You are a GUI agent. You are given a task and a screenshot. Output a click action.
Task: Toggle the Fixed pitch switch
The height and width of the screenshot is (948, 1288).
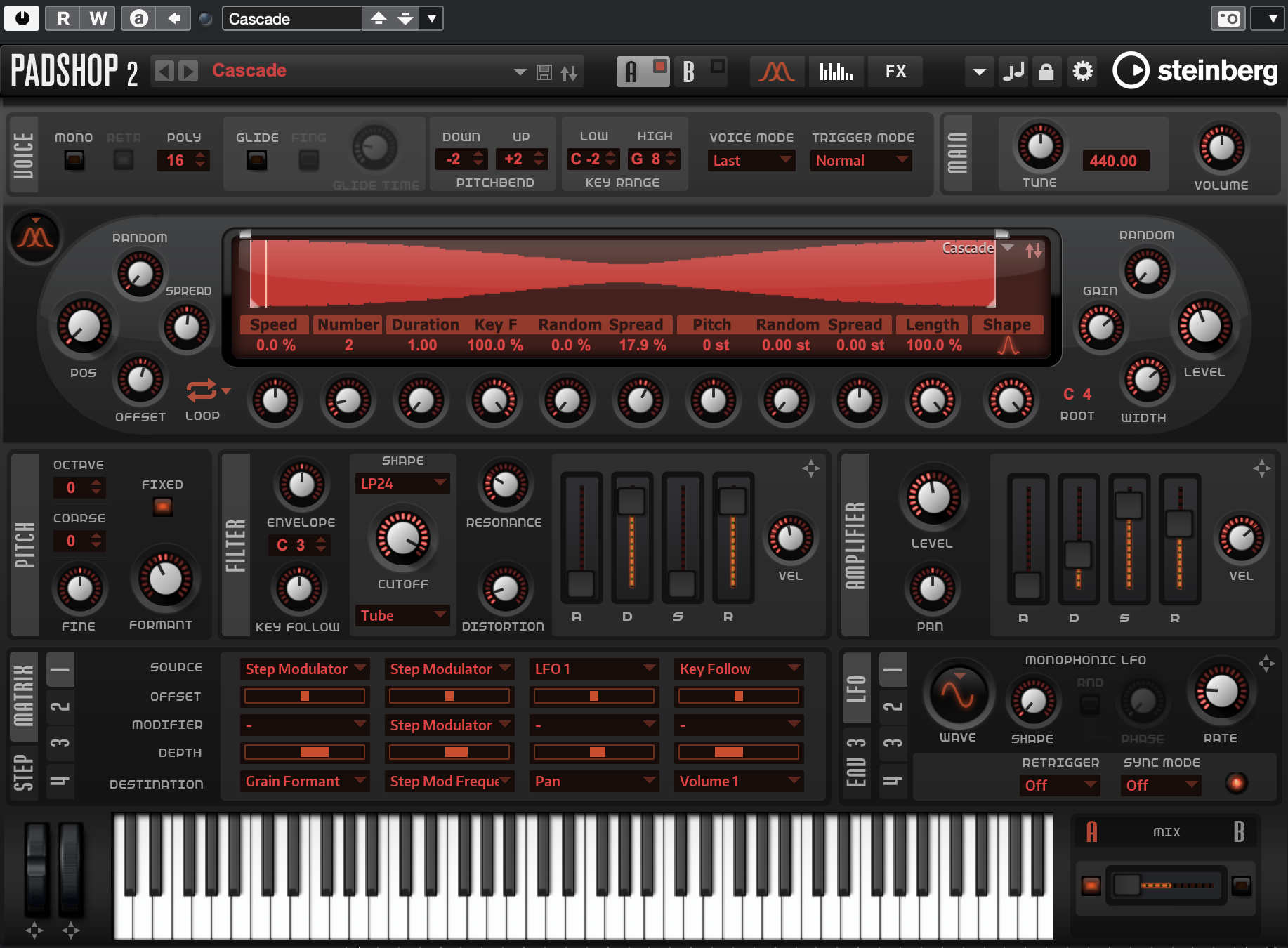[162, 506]
